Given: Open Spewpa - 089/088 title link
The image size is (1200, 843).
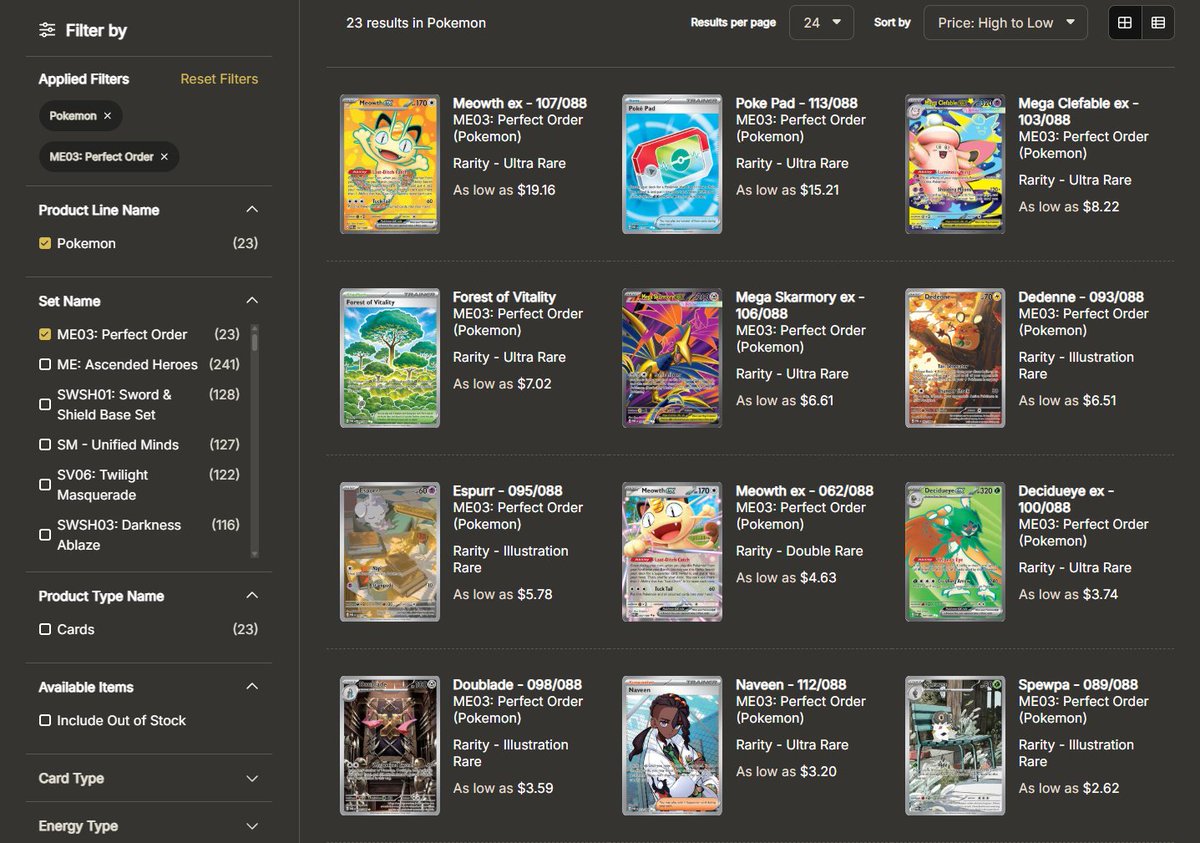Looking at the screenshot, I should point(1078,685).
